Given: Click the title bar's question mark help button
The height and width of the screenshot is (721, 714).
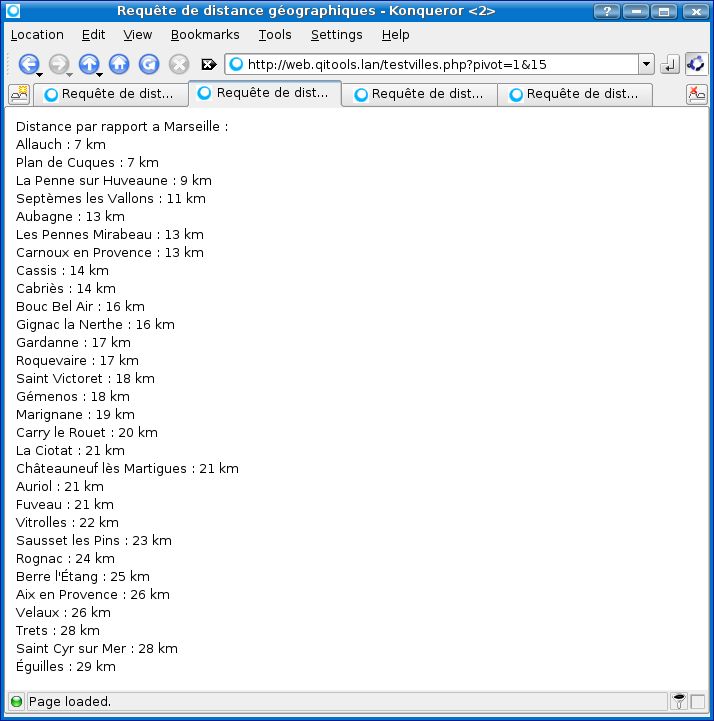Looking at the screenshot, I should pyautogui.click(x=606, y=11).
